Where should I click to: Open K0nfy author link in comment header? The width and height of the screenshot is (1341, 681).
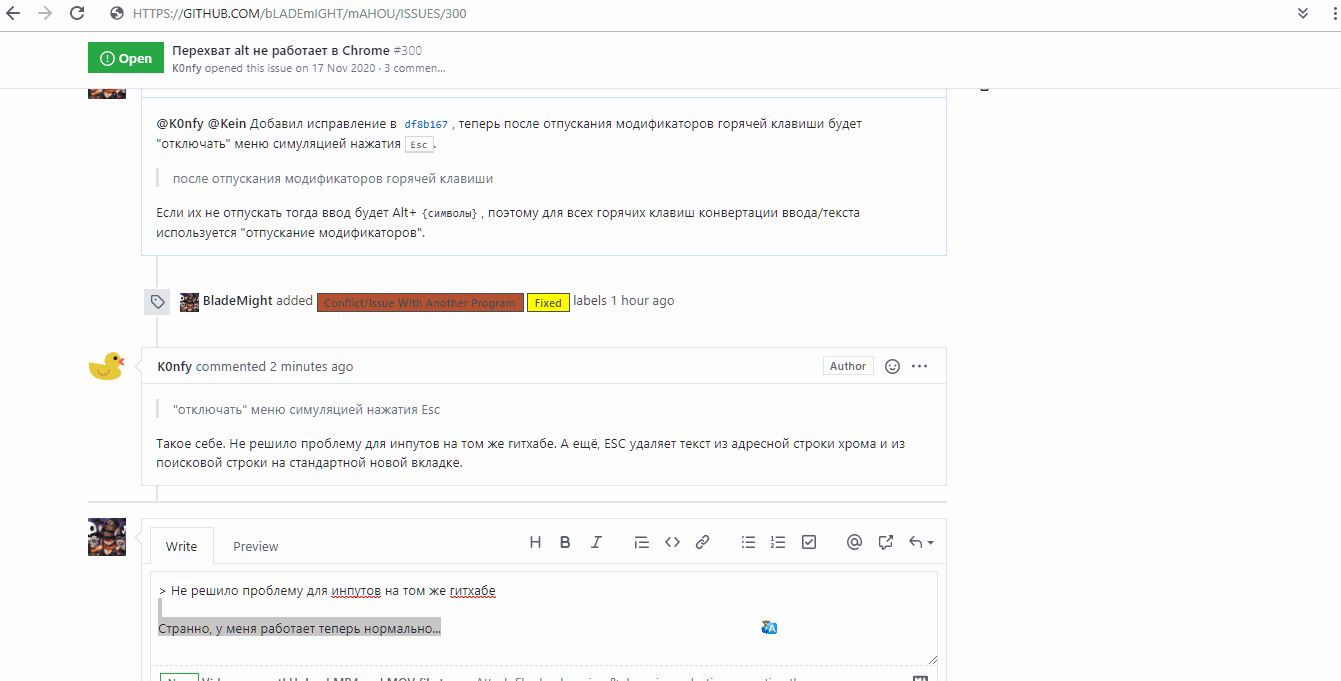tap(174, 367)
